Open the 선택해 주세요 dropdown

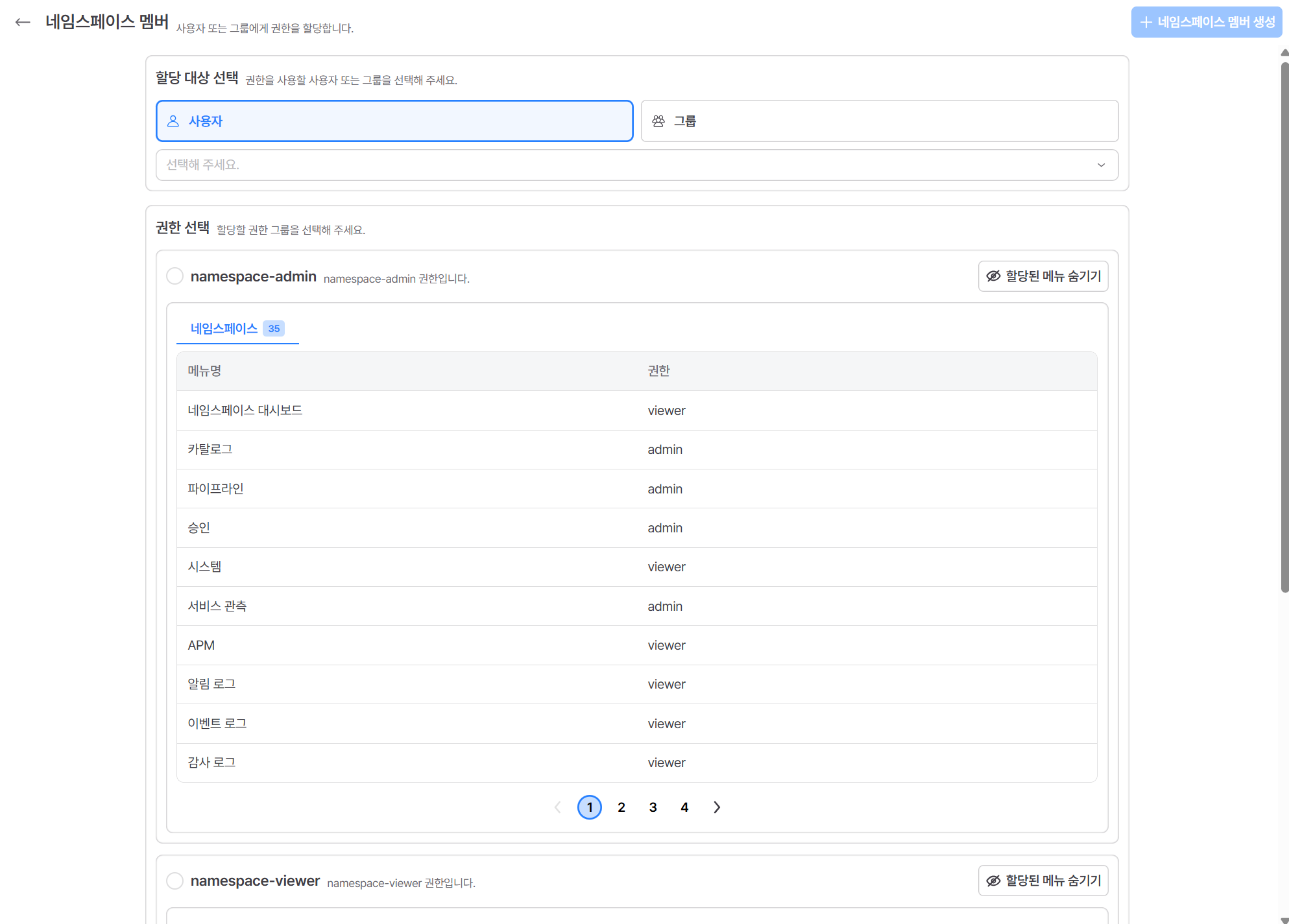(x=637, y=165)
